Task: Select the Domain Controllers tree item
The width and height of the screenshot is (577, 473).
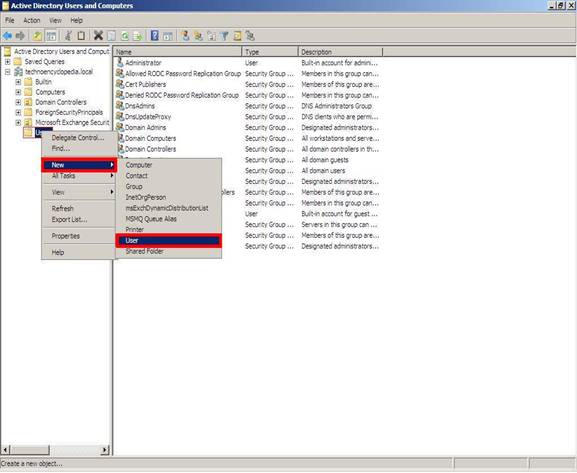Action: (x=61, y=102)
